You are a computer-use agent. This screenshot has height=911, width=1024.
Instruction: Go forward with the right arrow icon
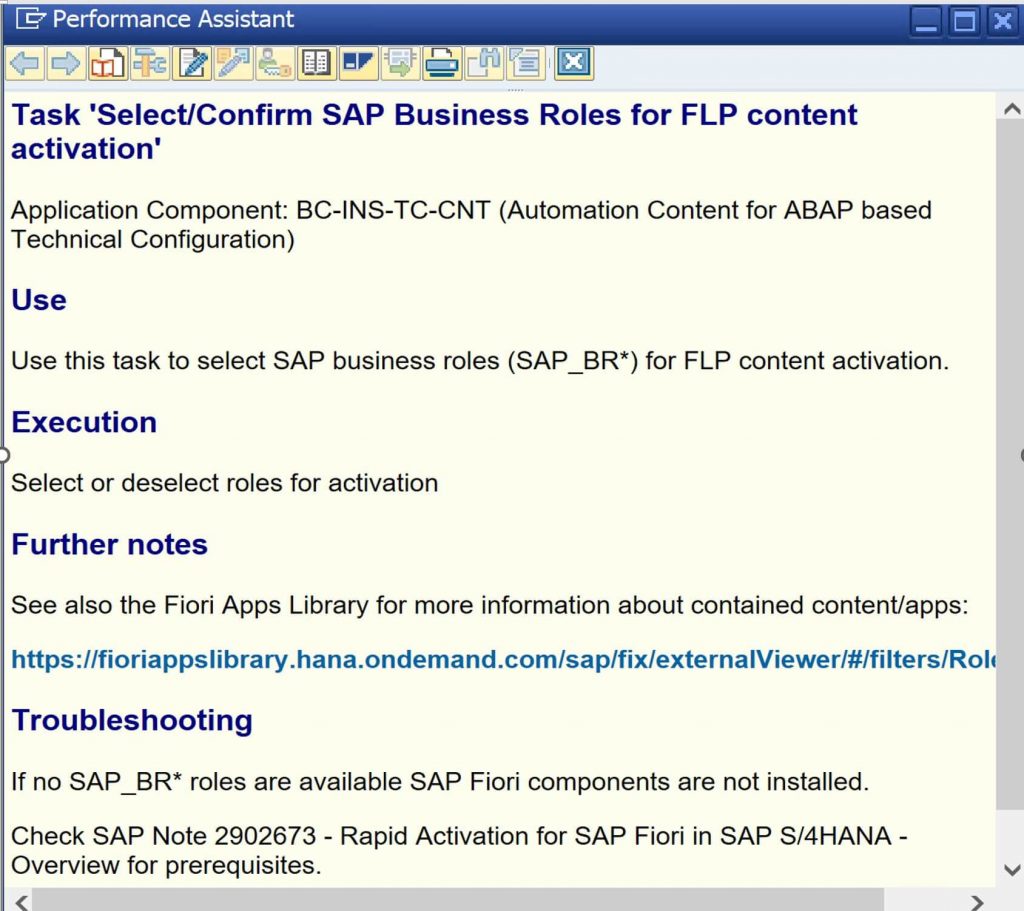[65, 63]
